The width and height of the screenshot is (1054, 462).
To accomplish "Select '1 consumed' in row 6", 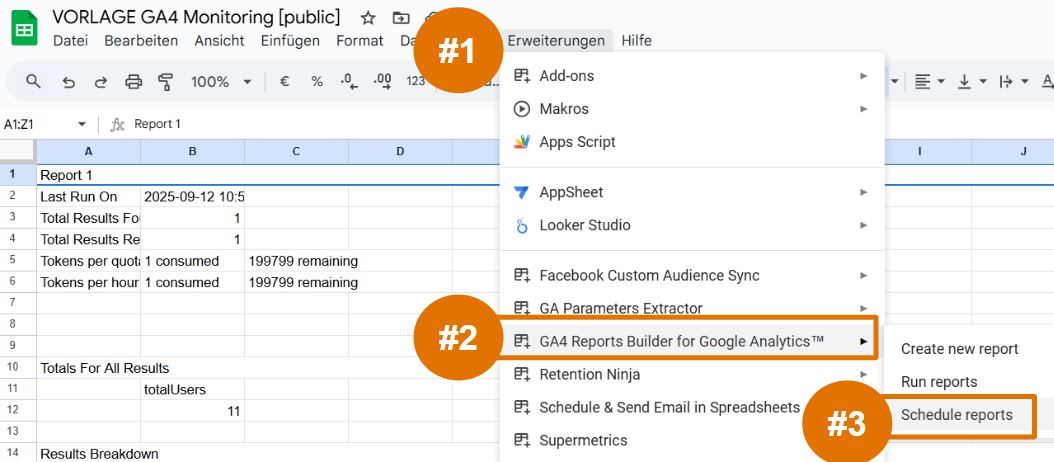I will [x=192, y=282].
